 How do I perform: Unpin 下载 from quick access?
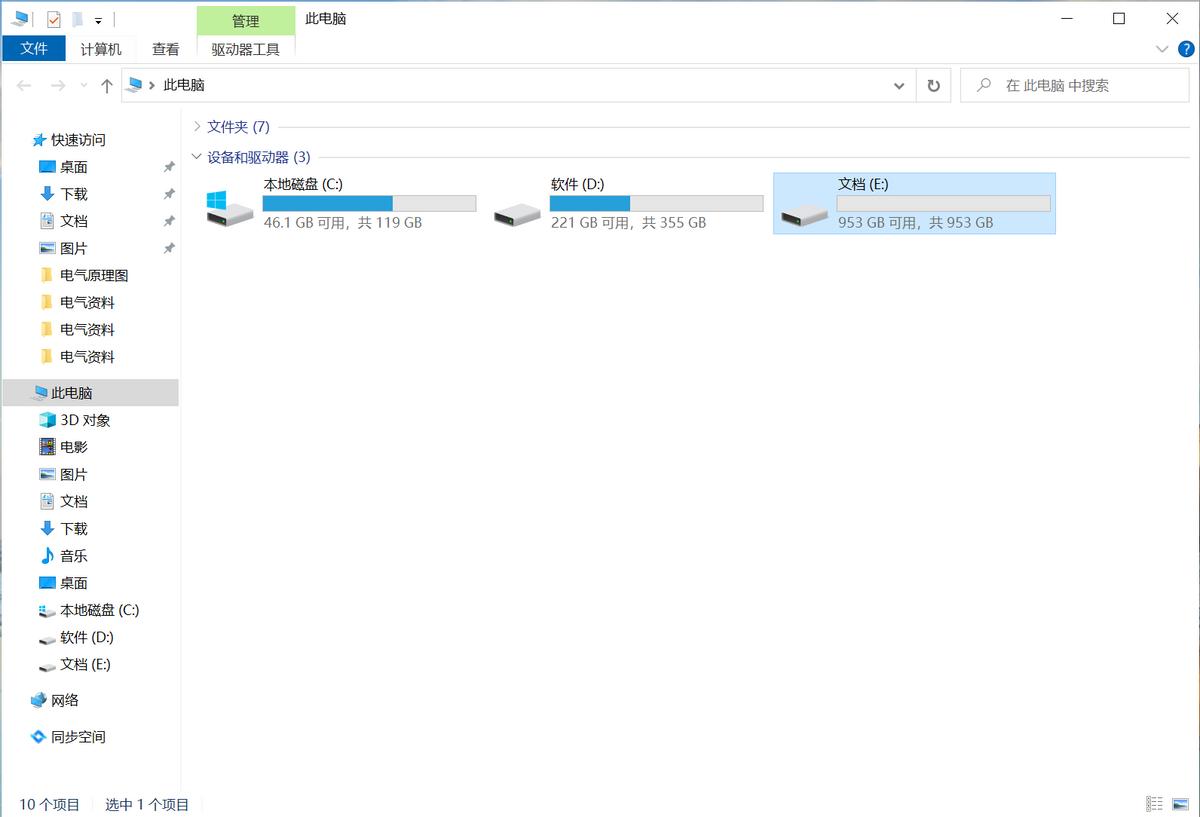pyautogui.click(x=170, y=194)
